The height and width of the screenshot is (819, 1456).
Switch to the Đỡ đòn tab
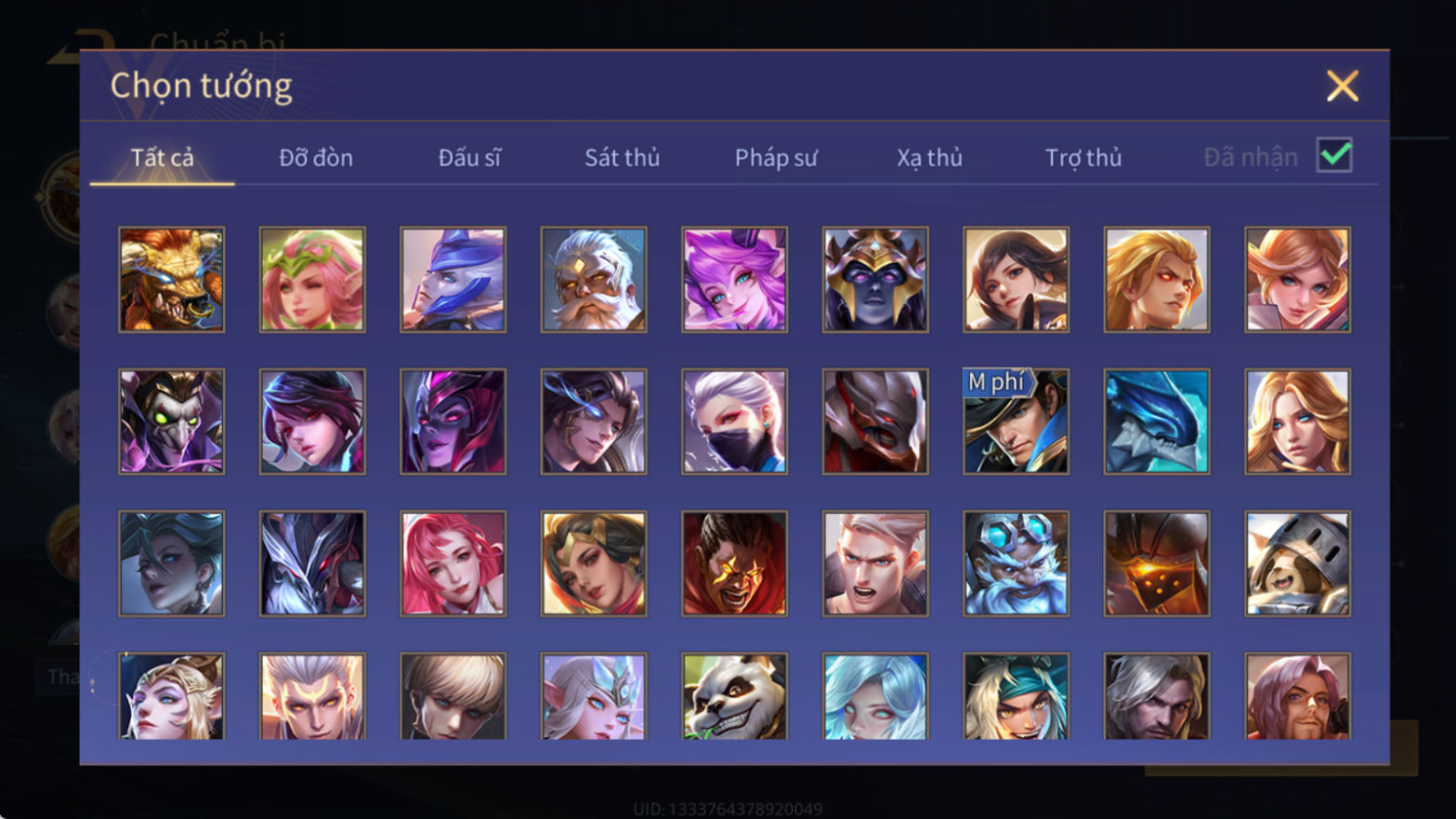point(316,158)
